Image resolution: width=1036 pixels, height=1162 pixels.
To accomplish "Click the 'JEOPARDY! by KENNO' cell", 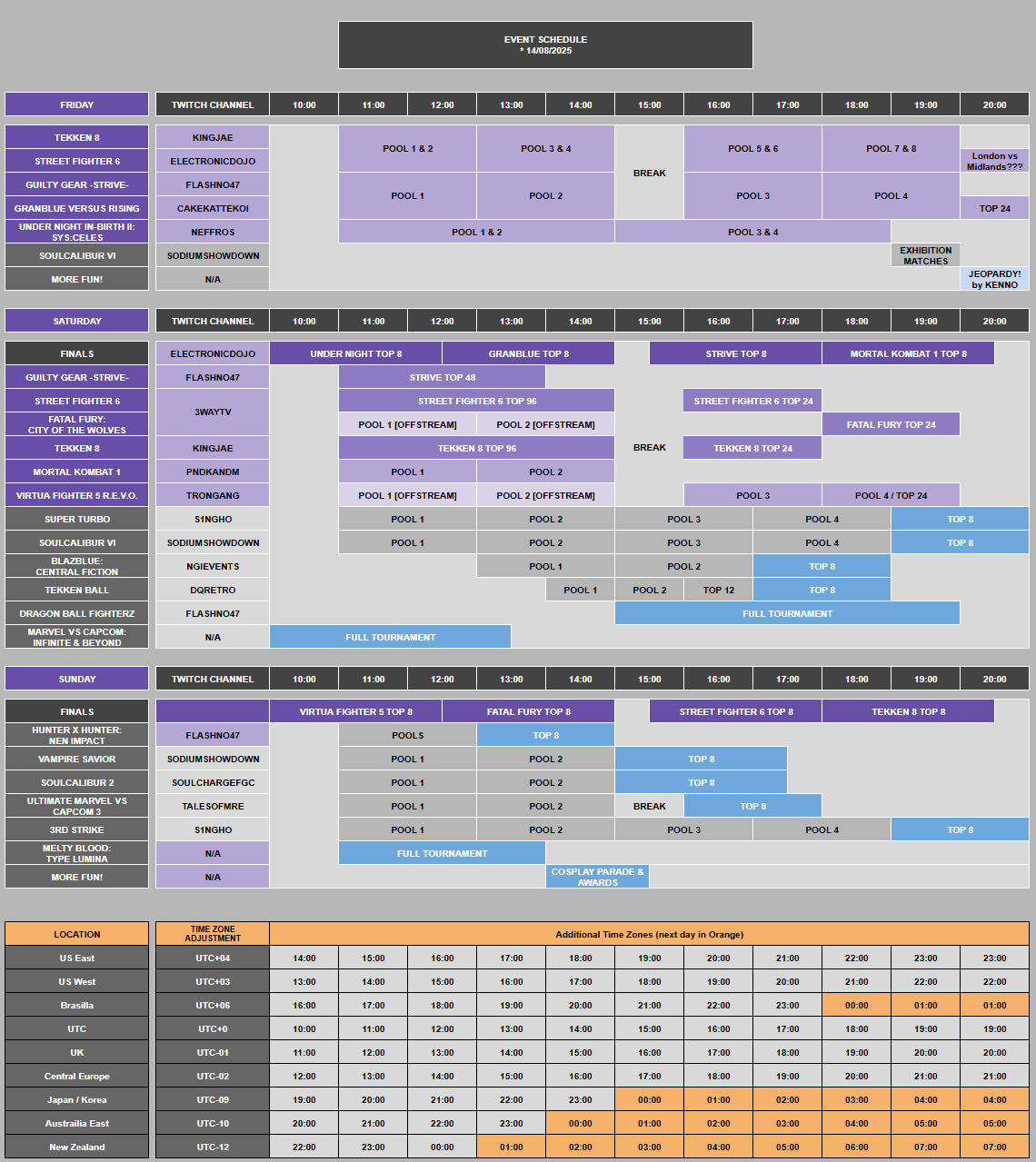I will 994,279.
